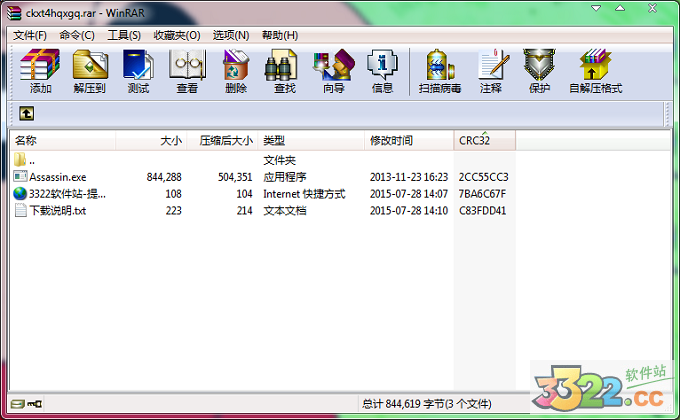Click the CRC value 7BA6C67F
680x420 pixels.
[x=482, y=194]
